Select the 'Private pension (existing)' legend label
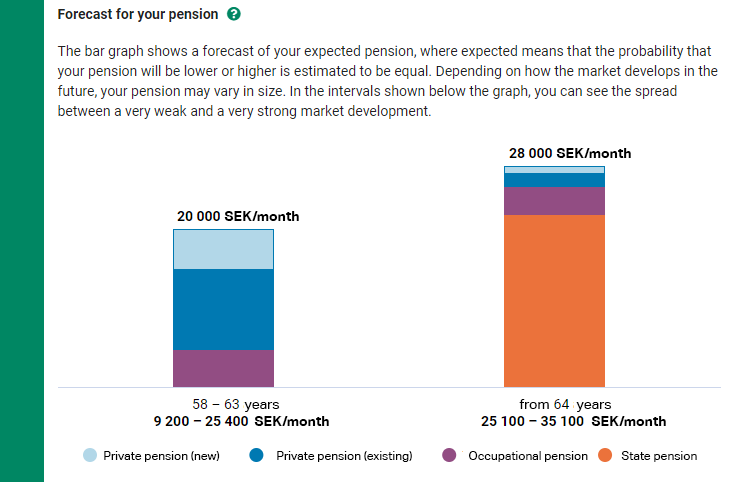Image resolution: width=735 pixels, height=482 pixels. click(x=344, y=456)
